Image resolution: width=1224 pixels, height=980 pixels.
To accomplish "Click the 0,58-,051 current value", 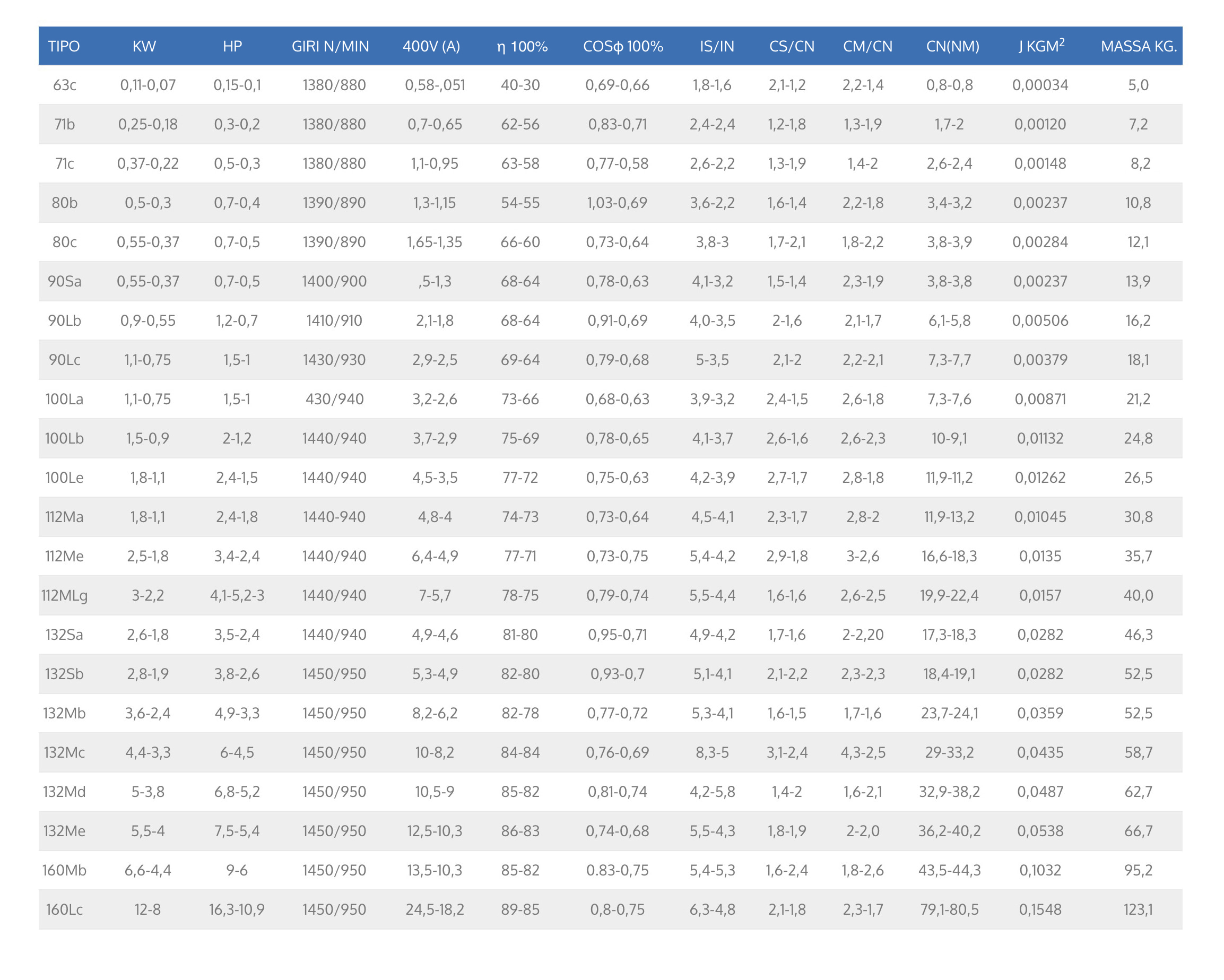I will [x=435, y=85].
